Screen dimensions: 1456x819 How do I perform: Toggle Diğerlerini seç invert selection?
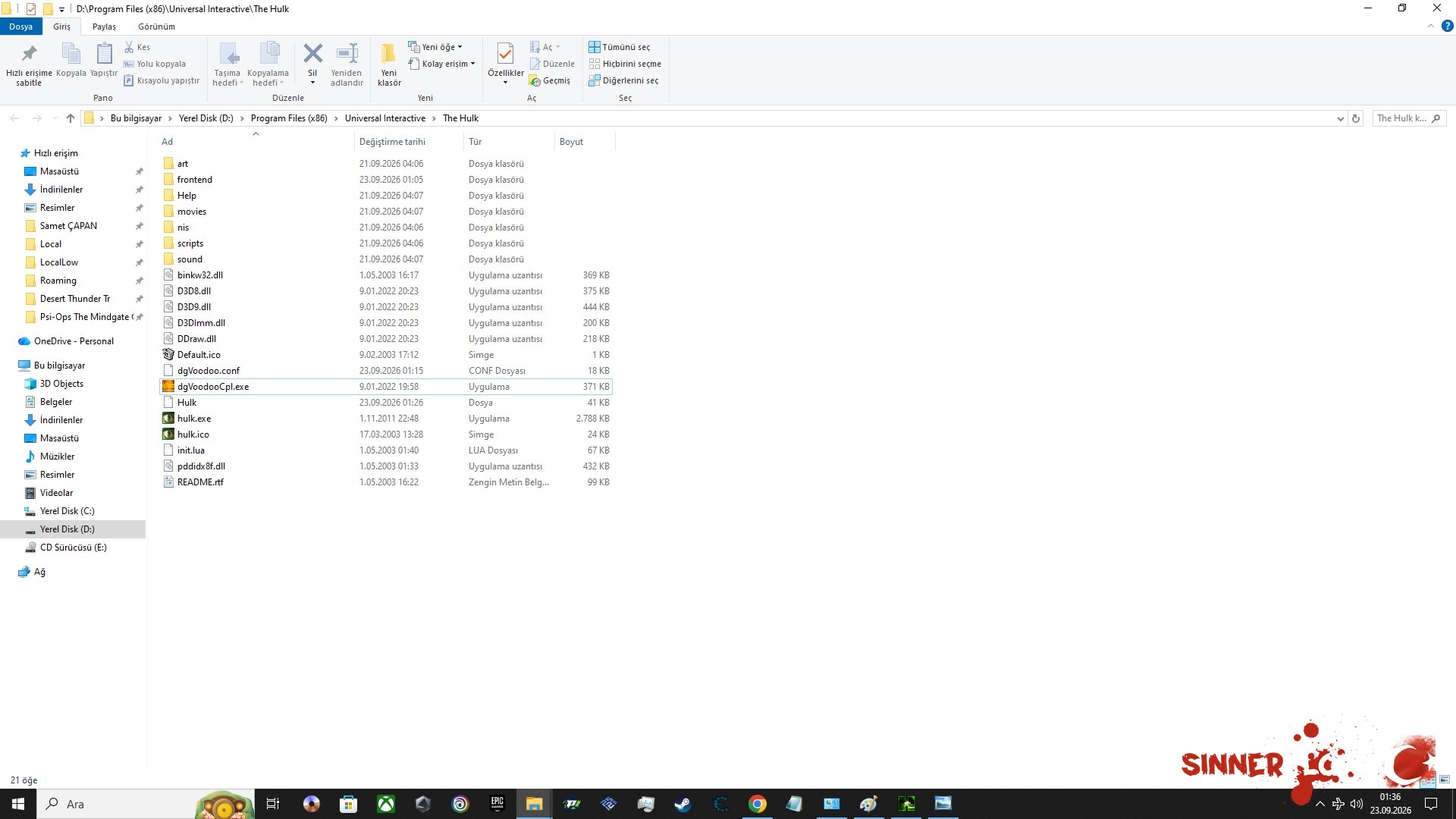(x=623, y=80)
